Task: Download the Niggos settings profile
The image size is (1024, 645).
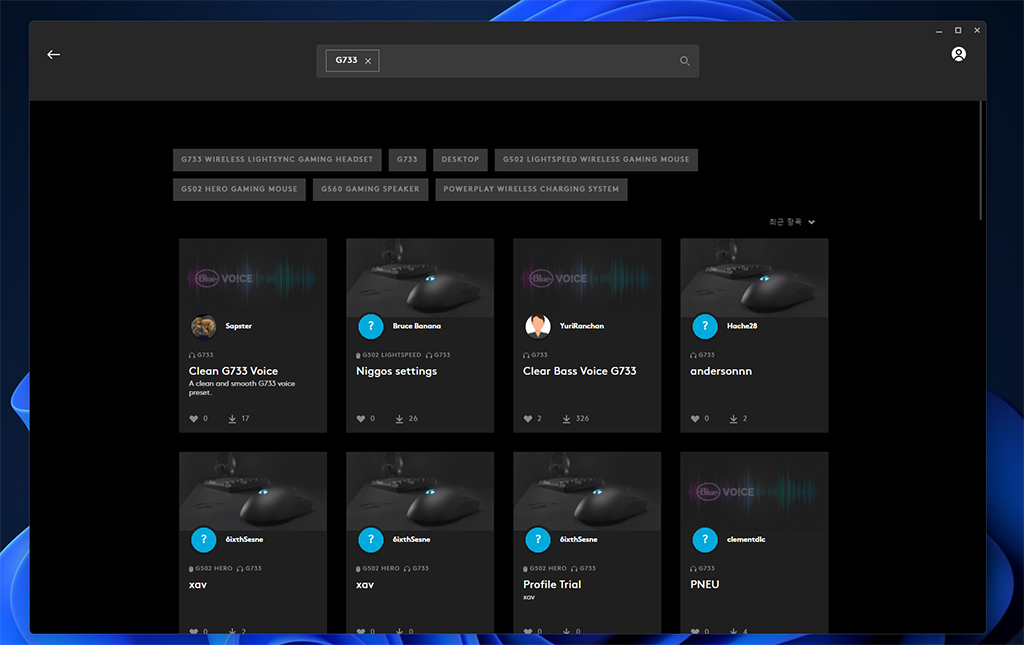Action: [x=399, y=418]
